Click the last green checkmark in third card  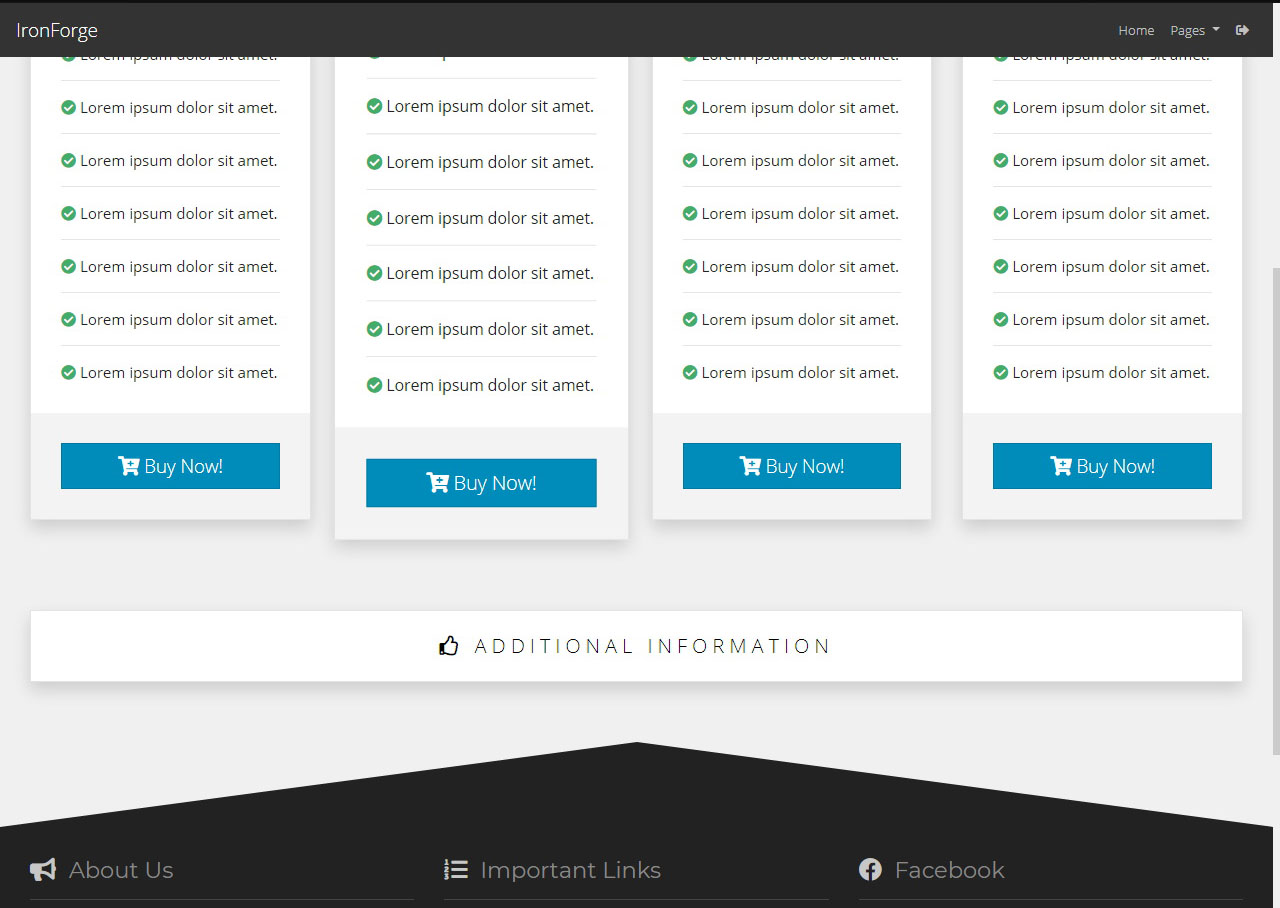coord(690,373)
